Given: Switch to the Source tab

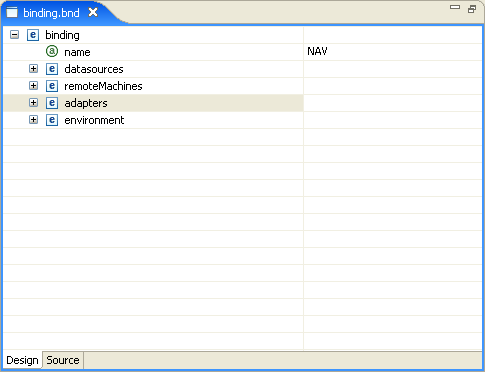Looking at the screenshot, I should pyautogui.click(x=63, y=360).
